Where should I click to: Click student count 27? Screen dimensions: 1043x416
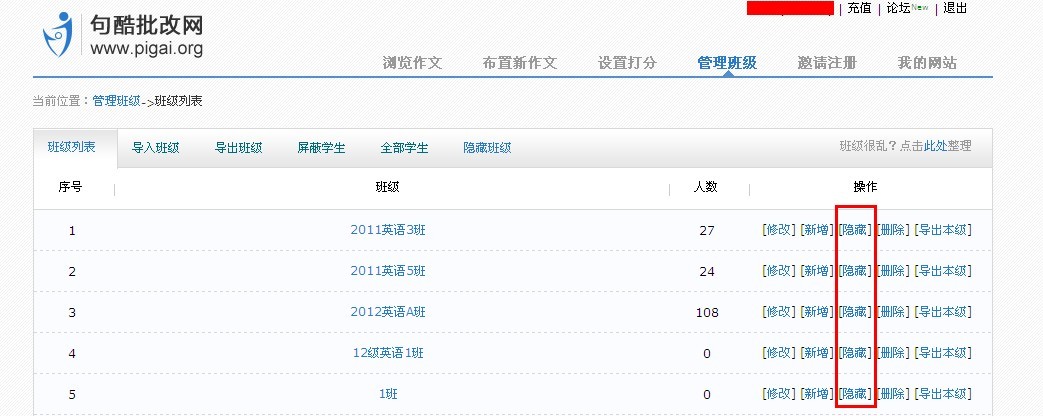click(x=706, y=231)
